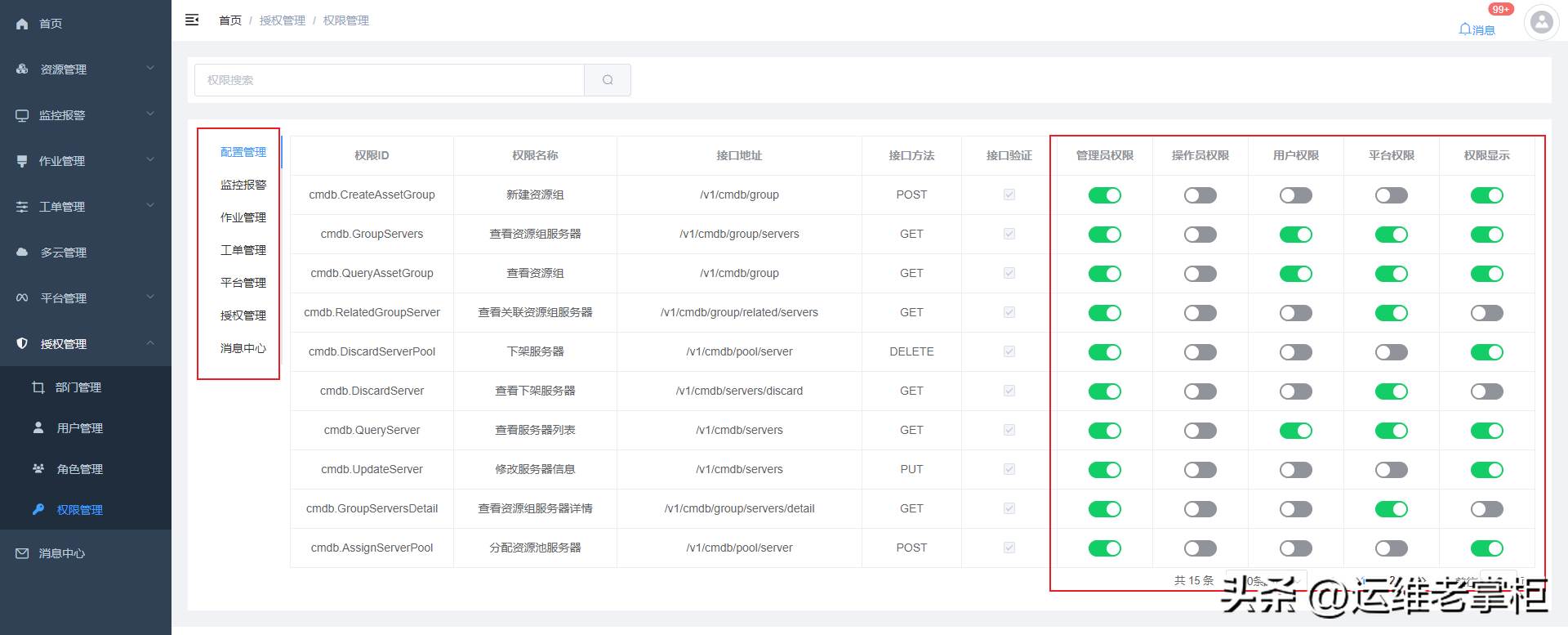Image resolution: width=1568 pixels, height=635 pixels.
Task: Enable 操作员权限 for cmdb.AssignServerPool
Action: coord(1200,548)
